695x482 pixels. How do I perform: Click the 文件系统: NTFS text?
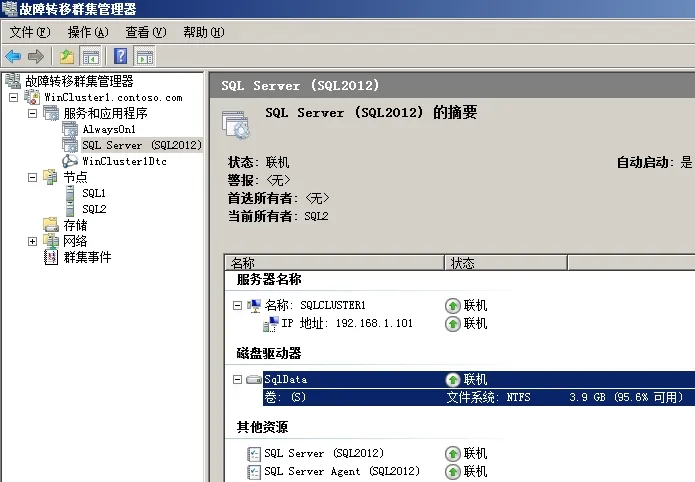488,397
